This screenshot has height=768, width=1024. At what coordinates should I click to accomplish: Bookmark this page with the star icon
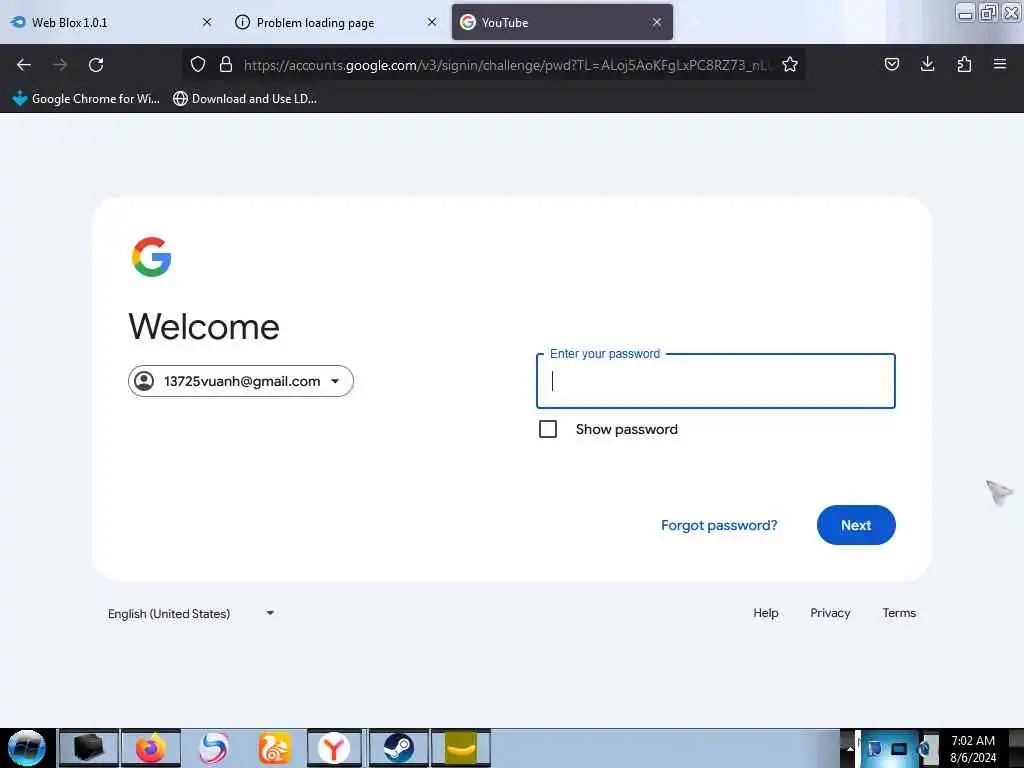pyautogui.click(x=790, y=64)
